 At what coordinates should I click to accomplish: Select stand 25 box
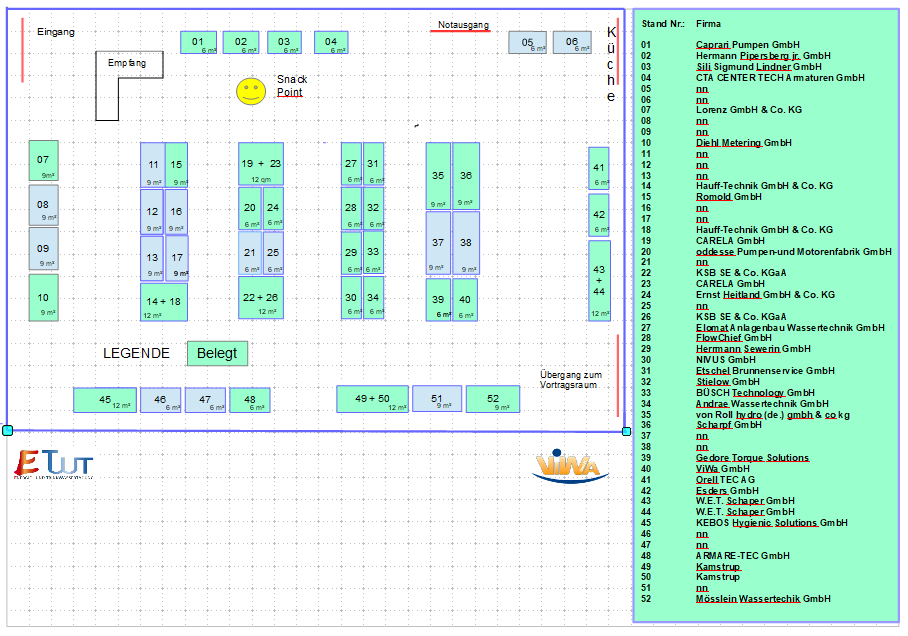coord(273,253)
